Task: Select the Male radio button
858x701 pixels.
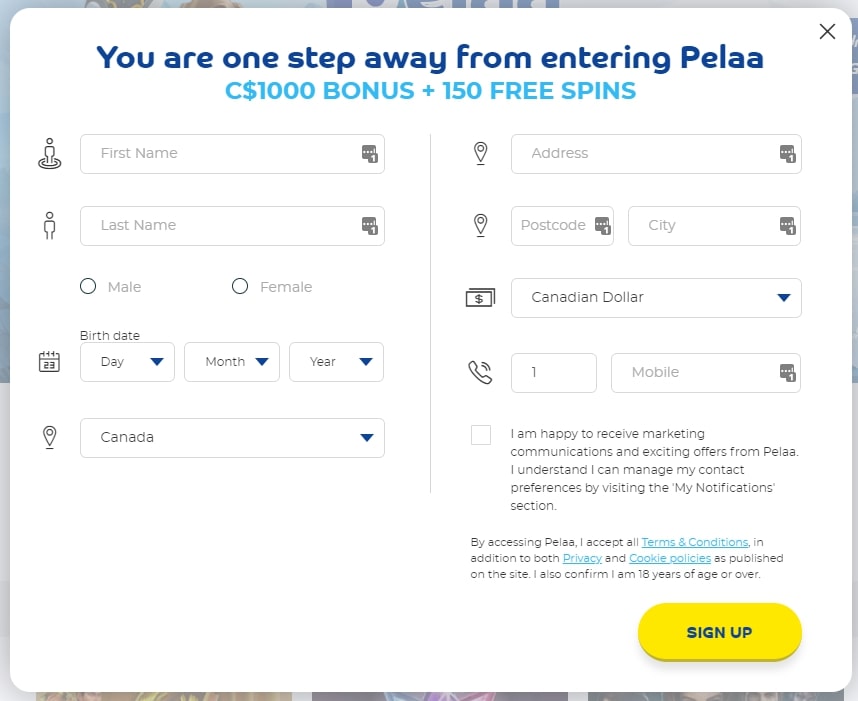Action: (88, 286)
